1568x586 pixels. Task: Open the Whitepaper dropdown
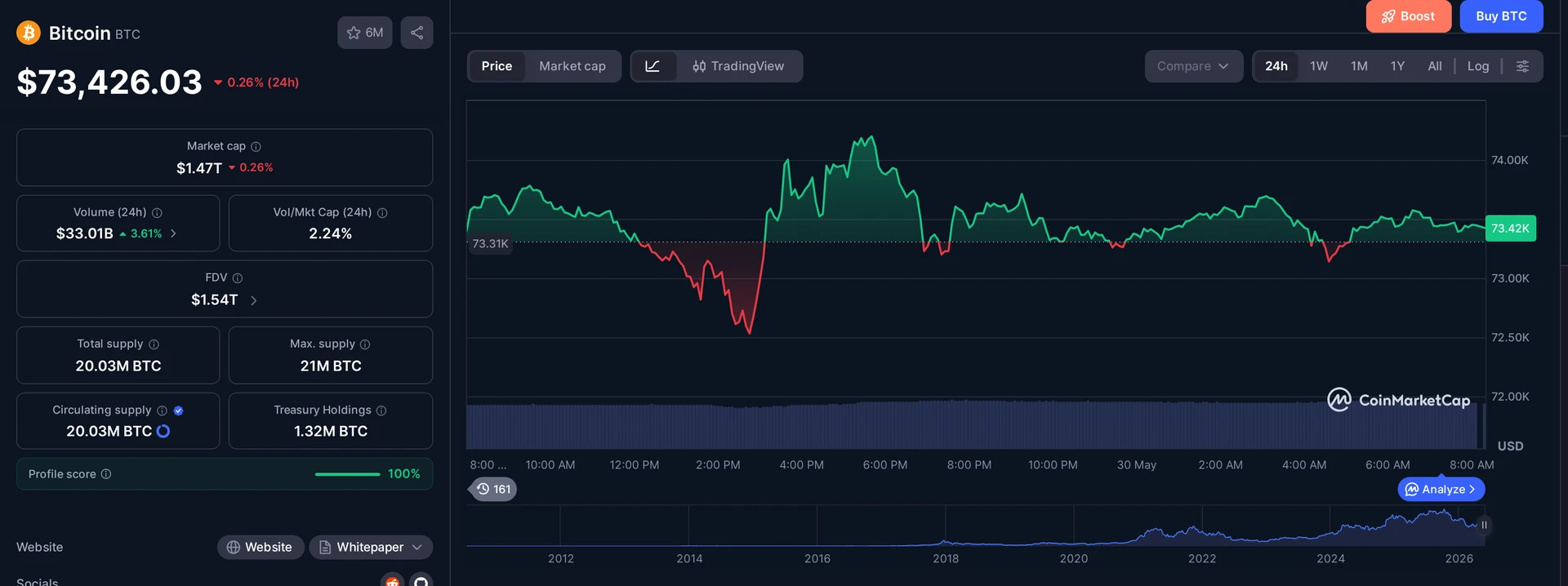tap(371, 547)
